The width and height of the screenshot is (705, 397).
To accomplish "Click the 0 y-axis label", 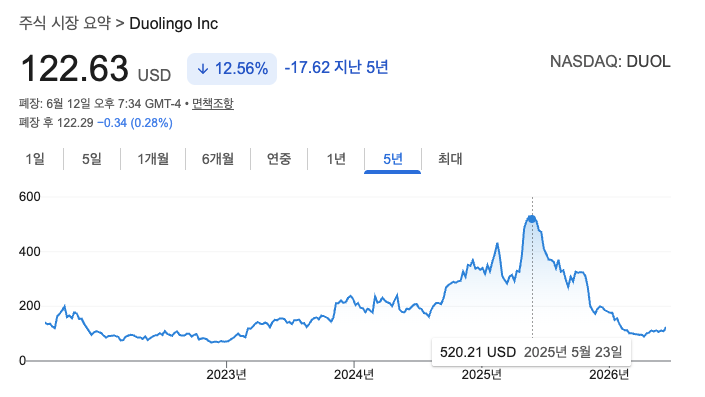I will click(22, 361).
